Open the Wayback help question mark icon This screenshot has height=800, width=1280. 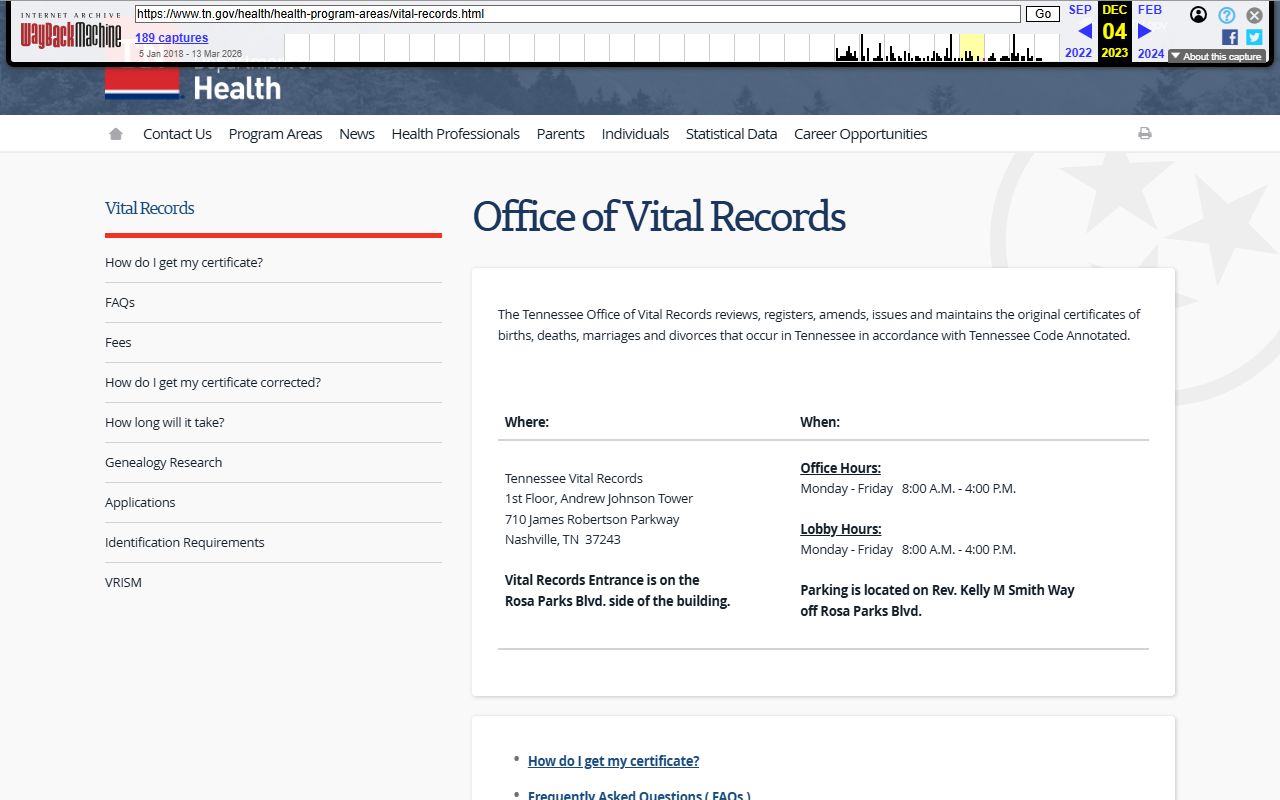pyautogui.click(x=1227, y=15)
